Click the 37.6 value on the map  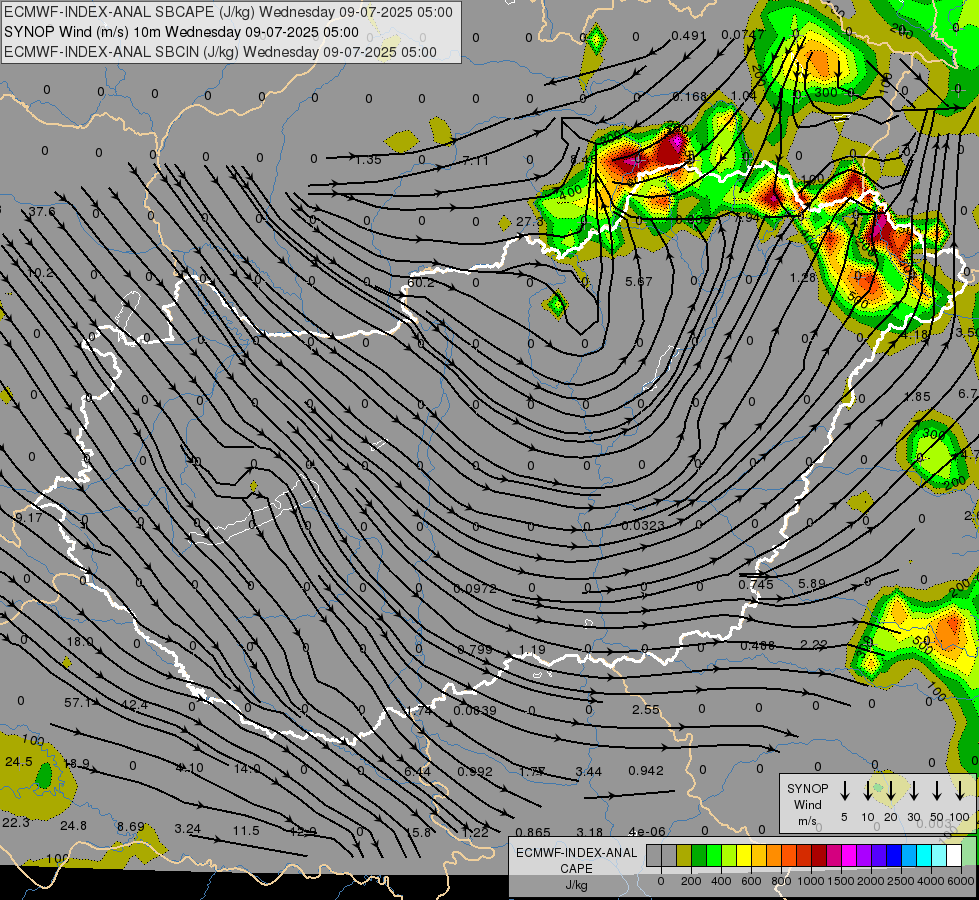42,212
